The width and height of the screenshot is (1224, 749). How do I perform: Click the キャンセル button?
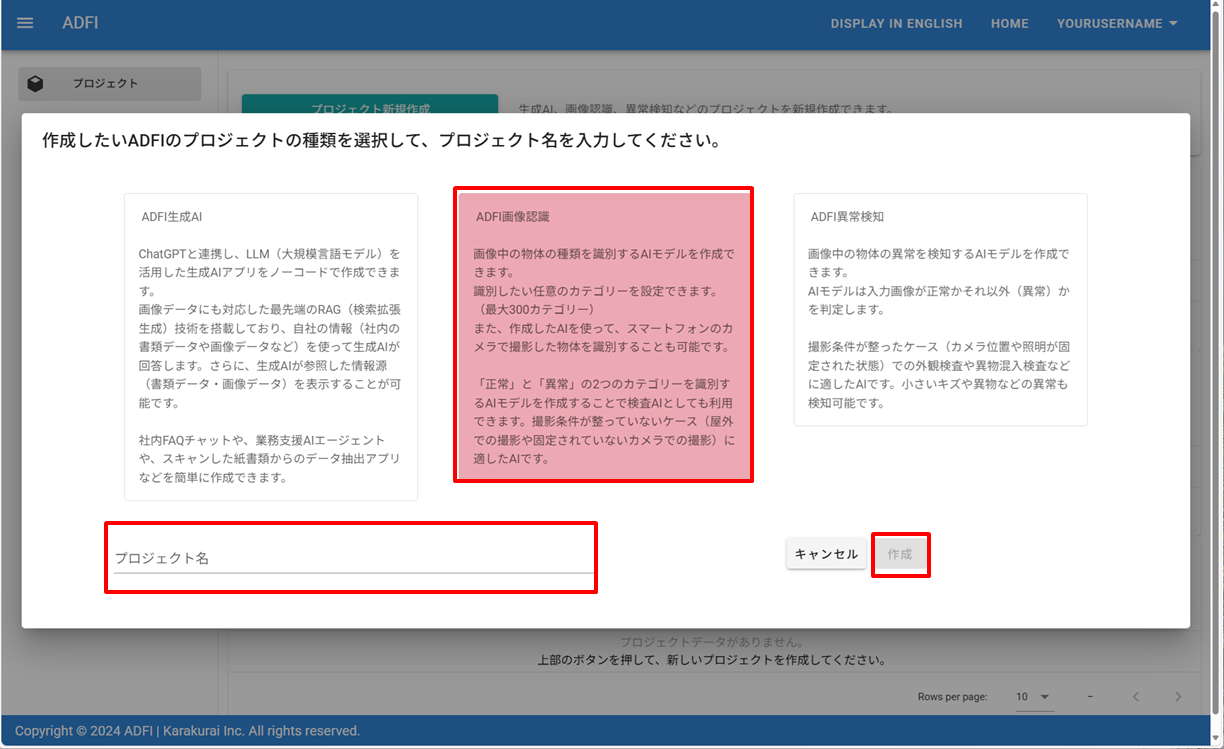tap(826, 554)
